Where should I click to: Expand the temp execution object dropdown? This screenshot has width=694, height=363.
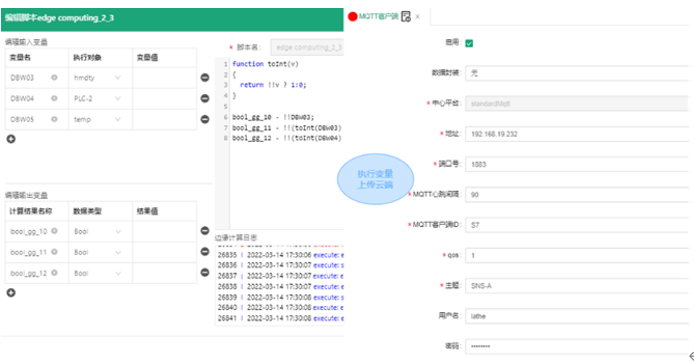point(100,120)
